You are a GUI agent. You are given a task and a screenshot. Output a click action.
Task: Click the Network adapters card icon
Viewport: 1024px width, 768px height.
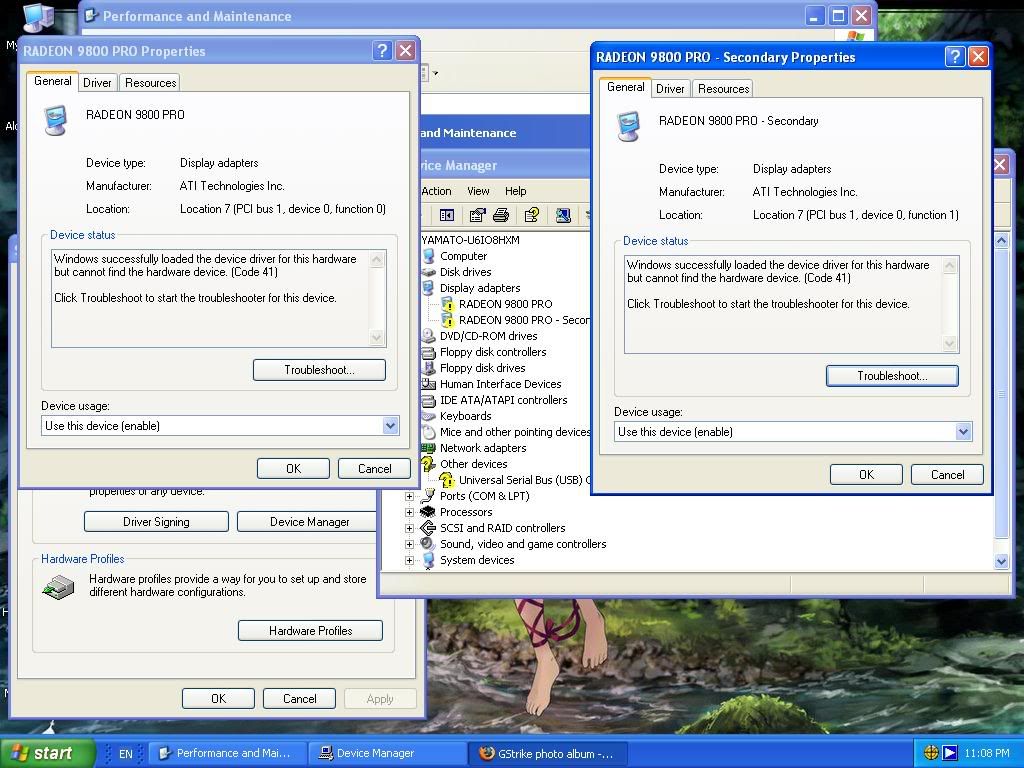[x=428, y=448]
